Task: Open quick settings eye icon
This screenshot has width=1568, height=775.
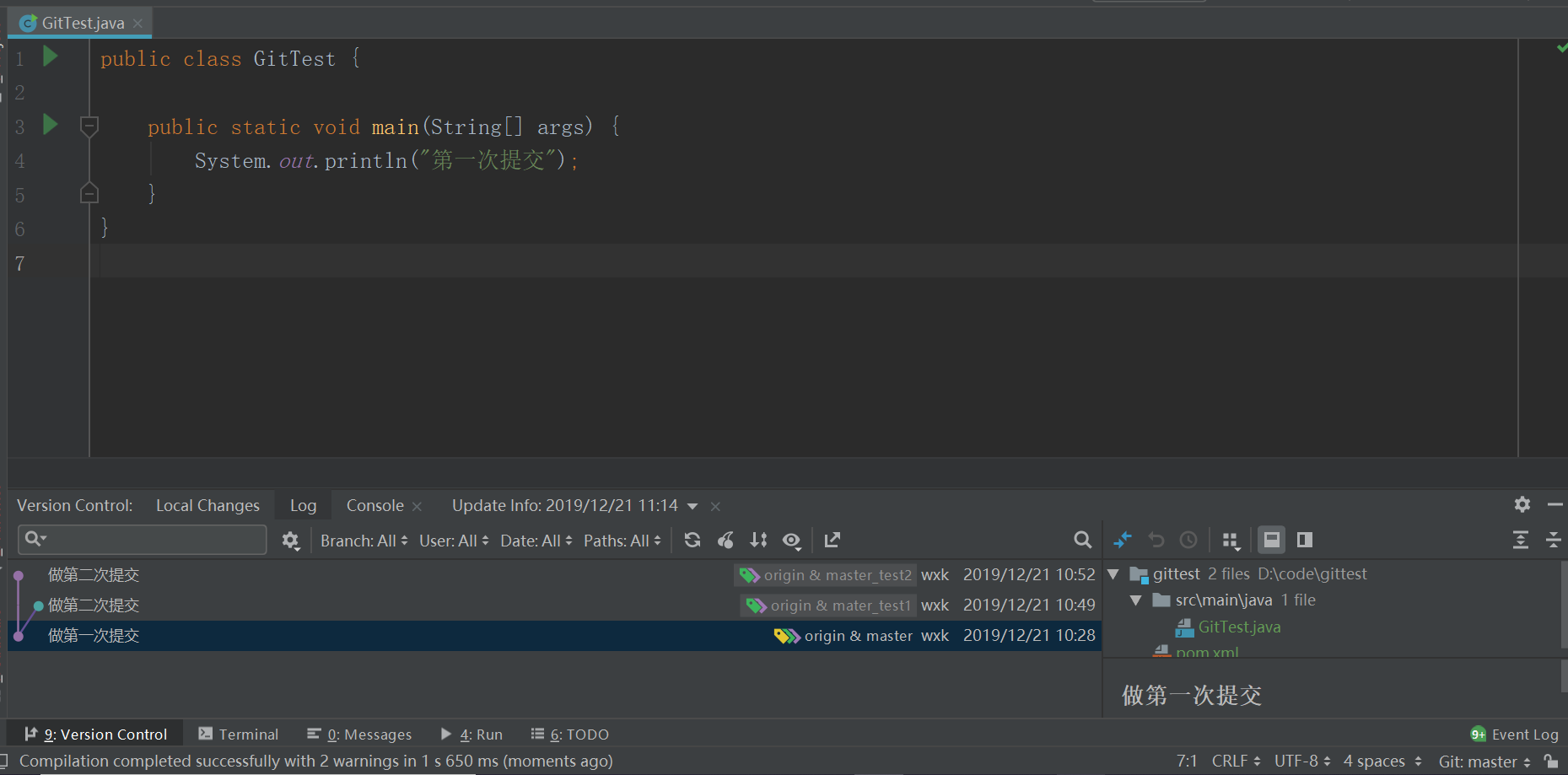Action: (x=791, y=540)
